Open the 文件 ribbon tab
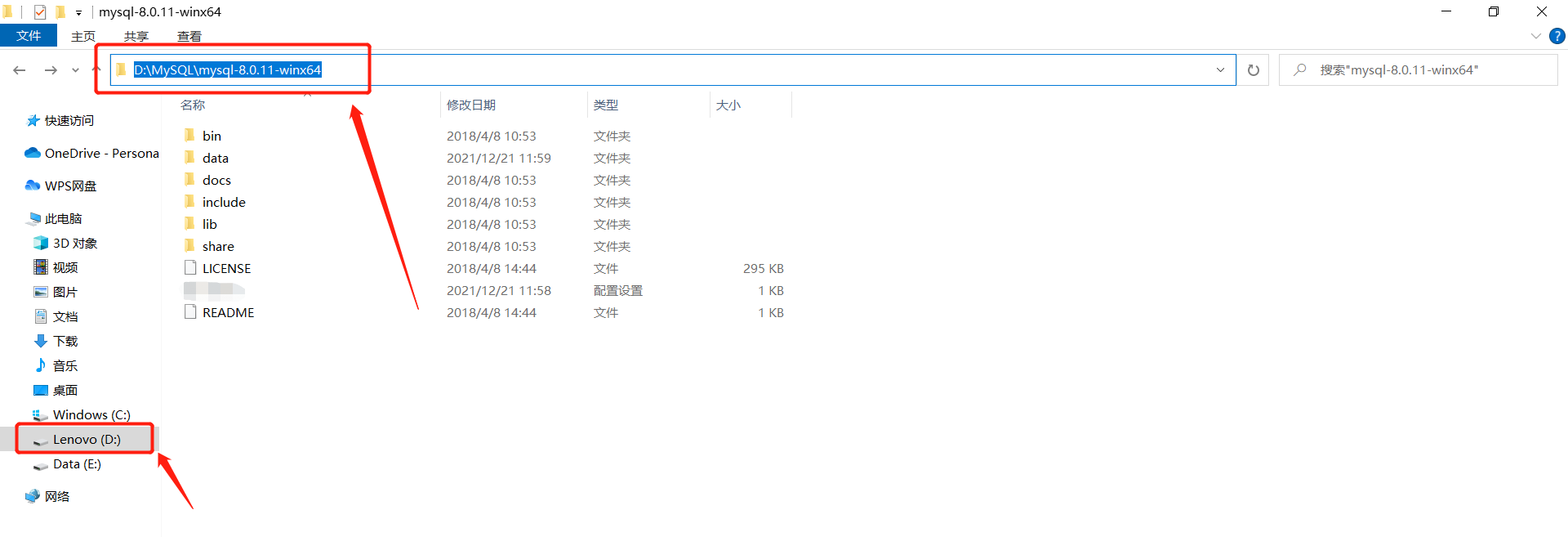The image size is (1568, 537). click(x=29, y=36)
